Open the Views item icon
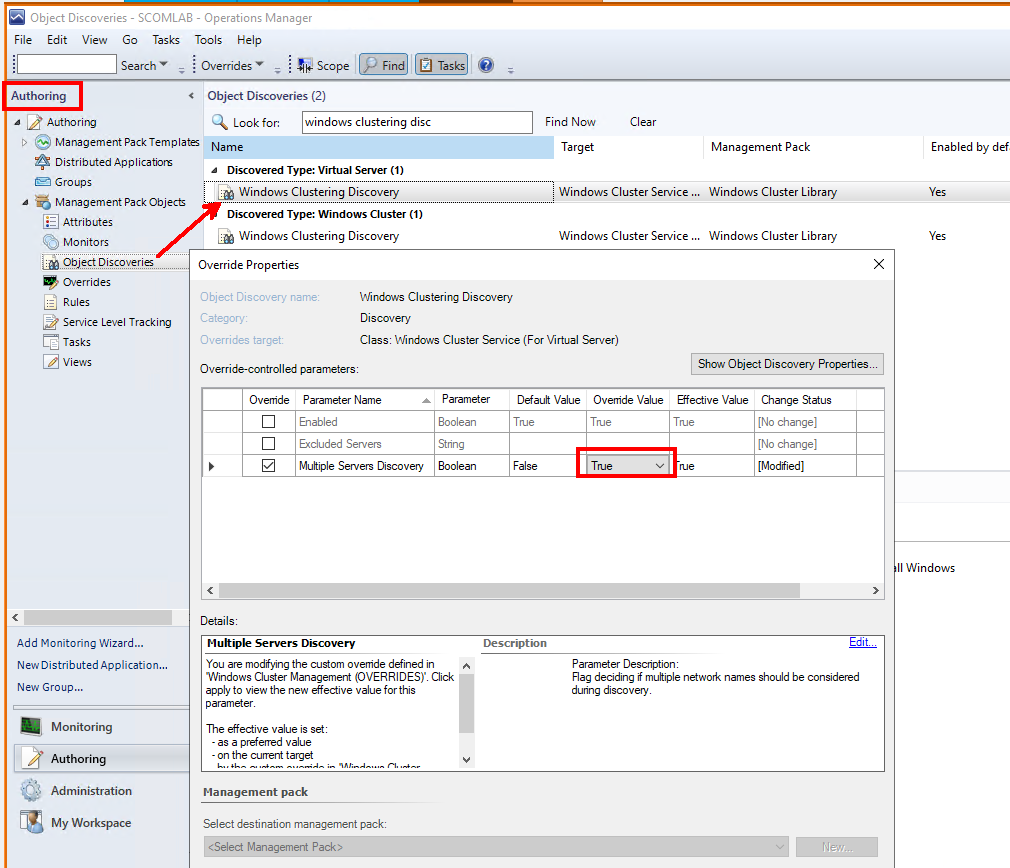This screenshot has width=1010, height=868. pos(51,362)
